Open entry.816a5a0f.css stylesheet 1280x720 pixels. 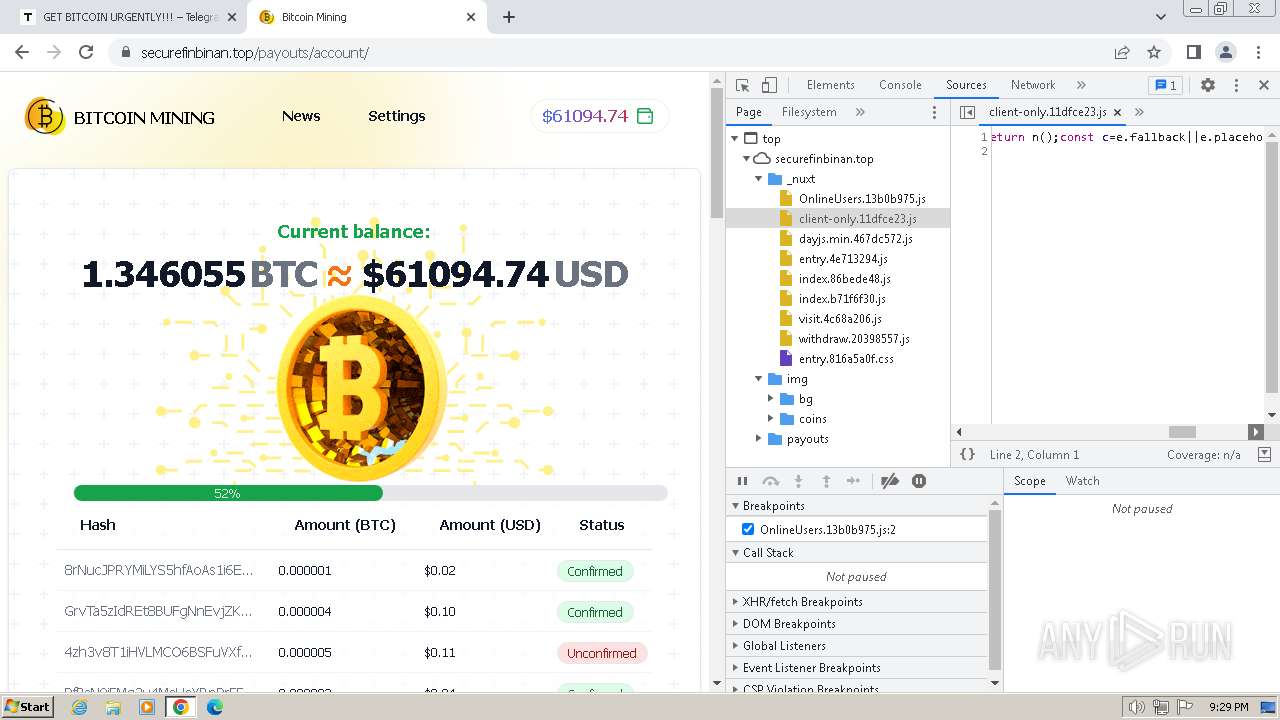(x=846, y=359)
